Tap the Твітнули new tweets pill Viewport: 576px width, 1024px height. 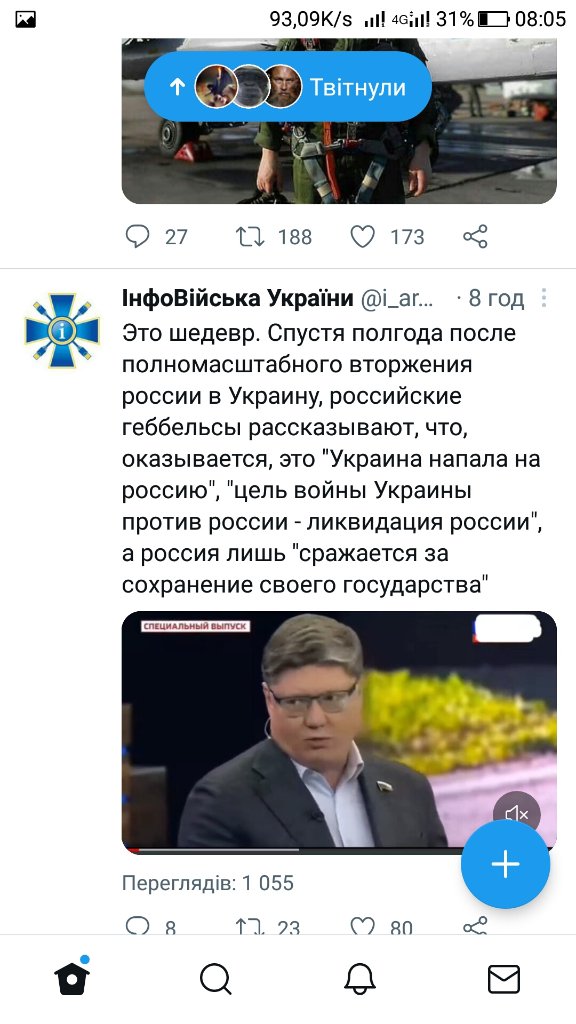point(288,87)
